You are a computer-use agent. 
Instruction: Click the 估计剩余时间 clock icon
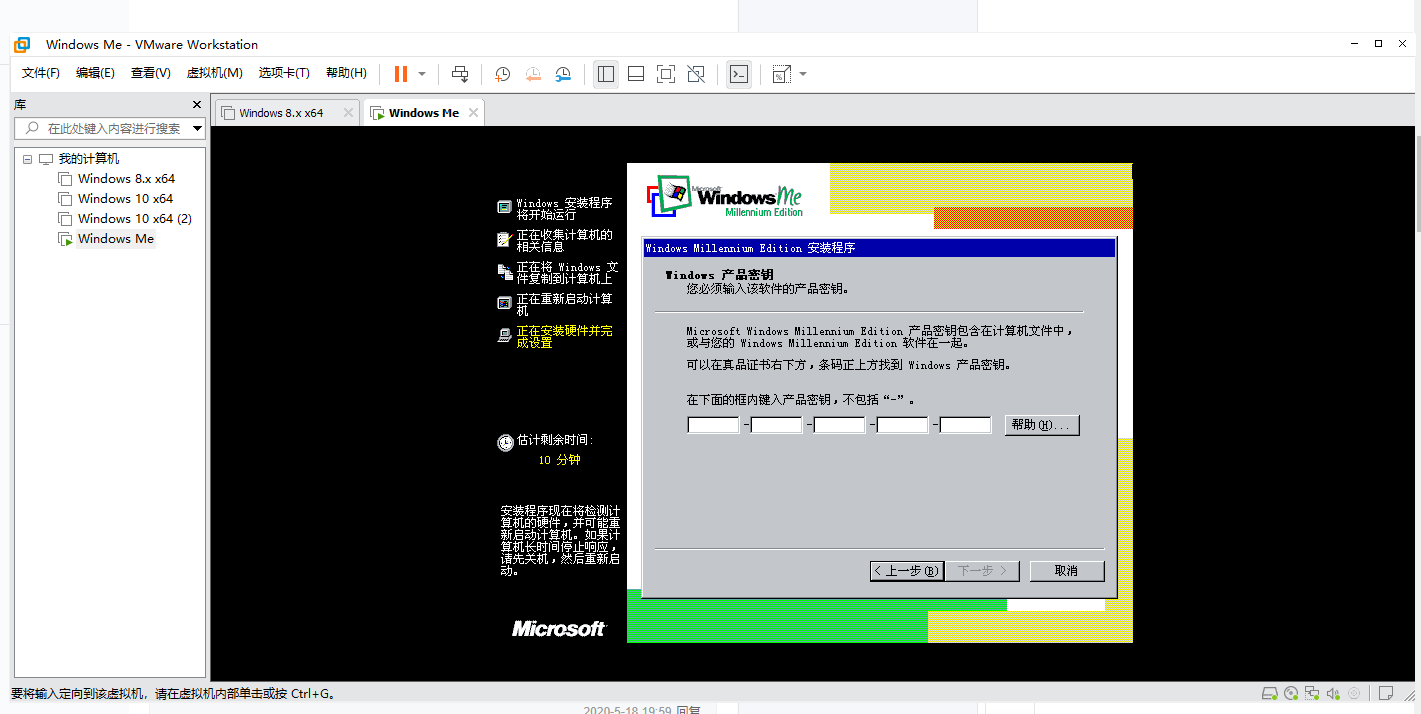[x=505, y=442]
